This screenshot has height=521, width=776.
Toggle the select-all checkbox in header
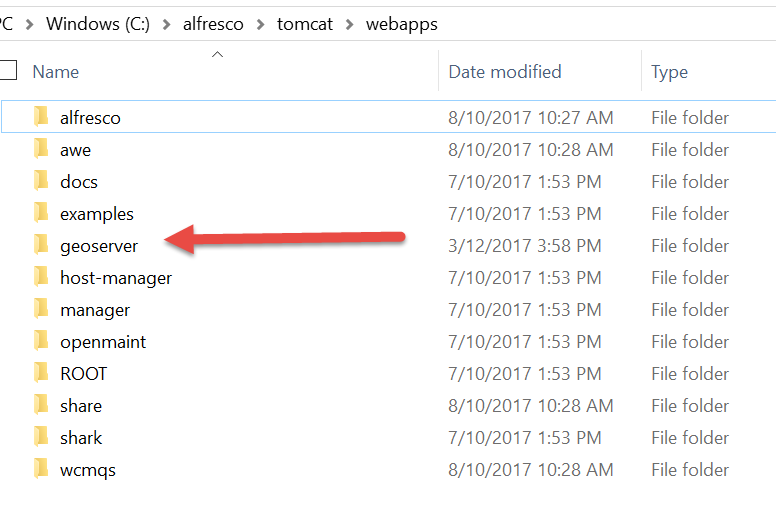pos(8,70)
